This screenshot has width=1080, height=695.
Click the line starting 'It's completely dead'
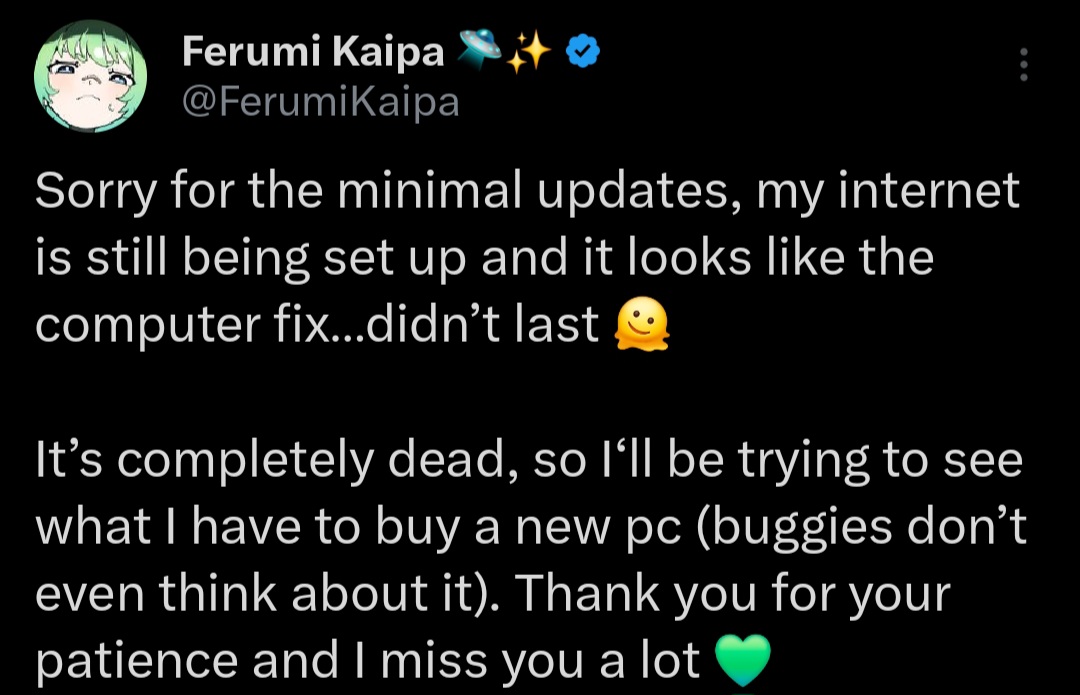(529, 461)
